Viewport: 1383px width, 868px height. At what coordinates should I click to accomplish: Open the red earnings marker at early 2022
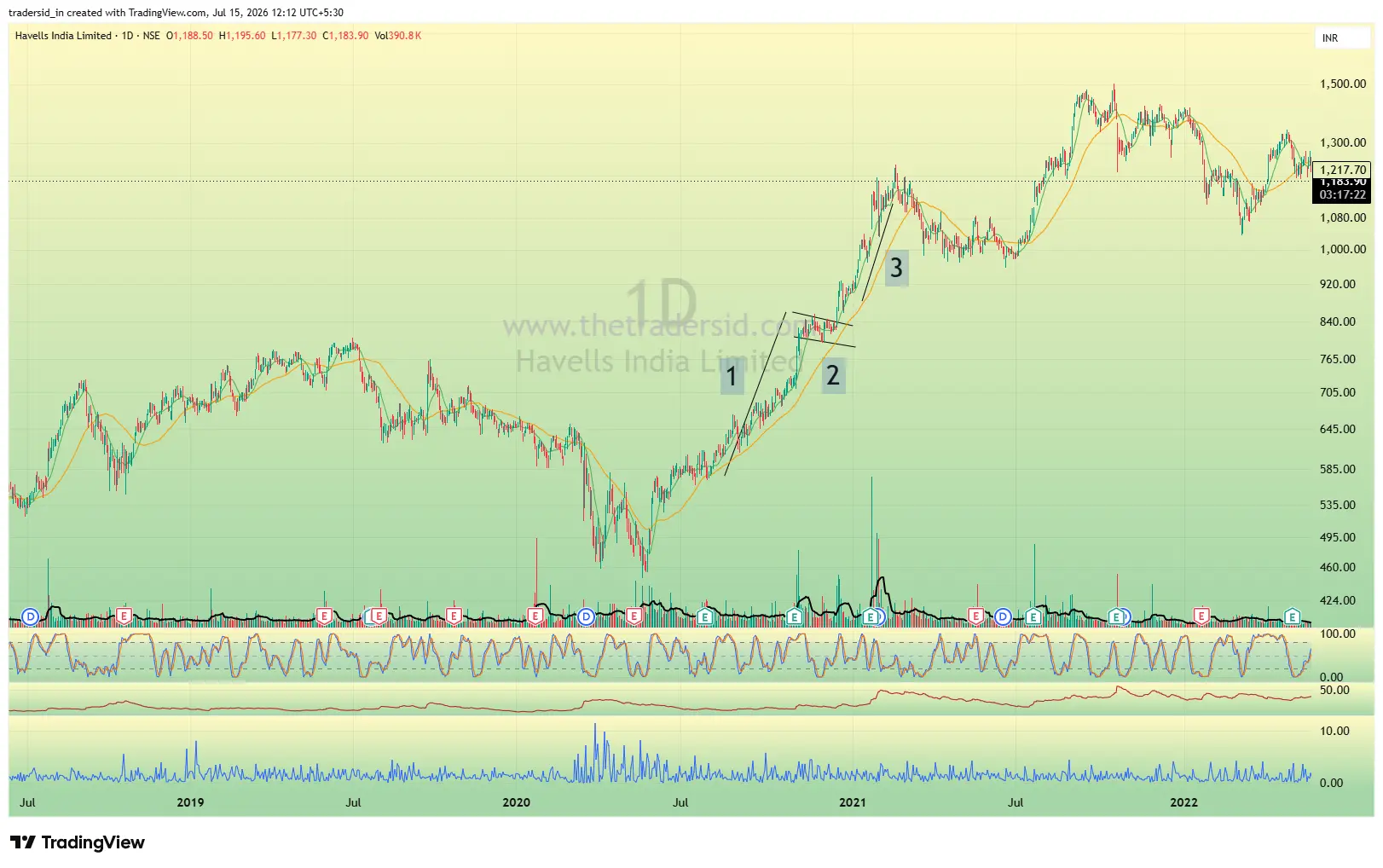pos(1201,616)
